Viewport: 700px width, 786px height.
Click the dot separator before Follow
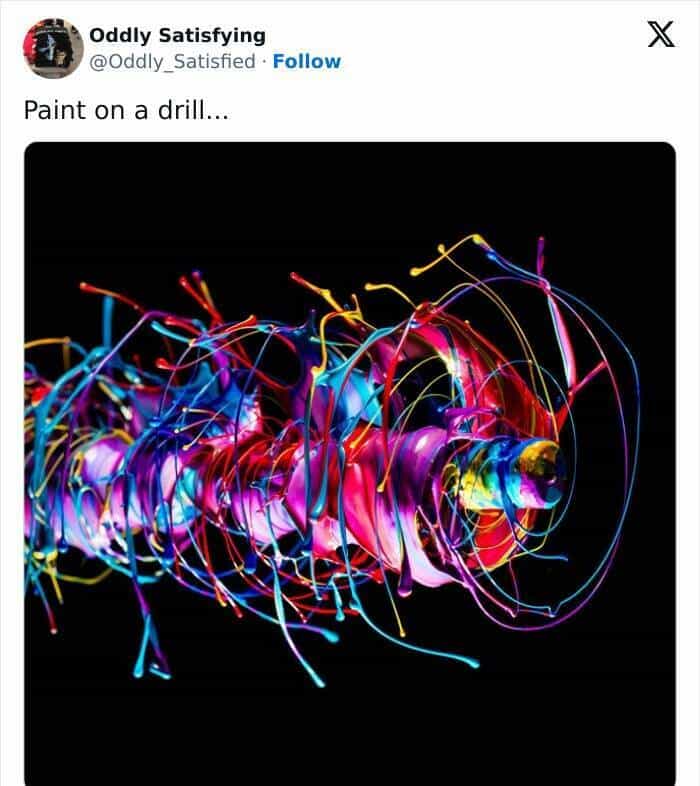pyautogui.click(x=264, y=61)
